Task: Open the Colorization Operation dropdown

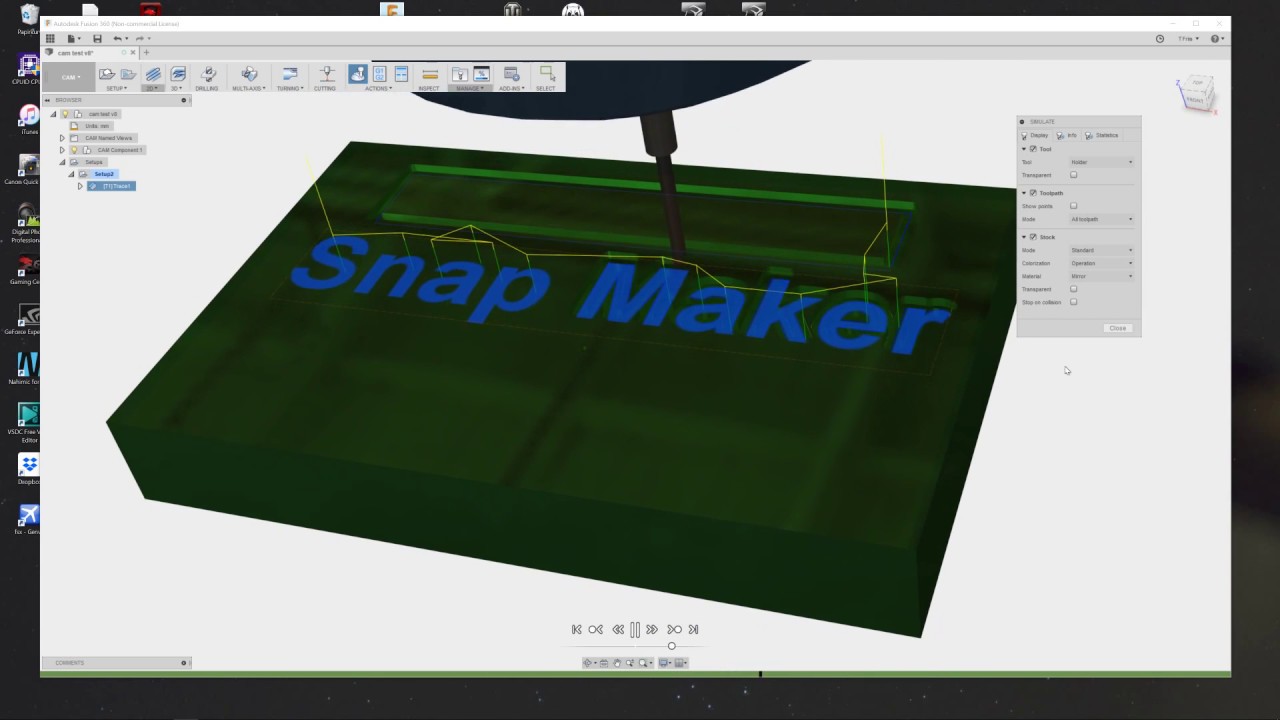Action: 1102,263
